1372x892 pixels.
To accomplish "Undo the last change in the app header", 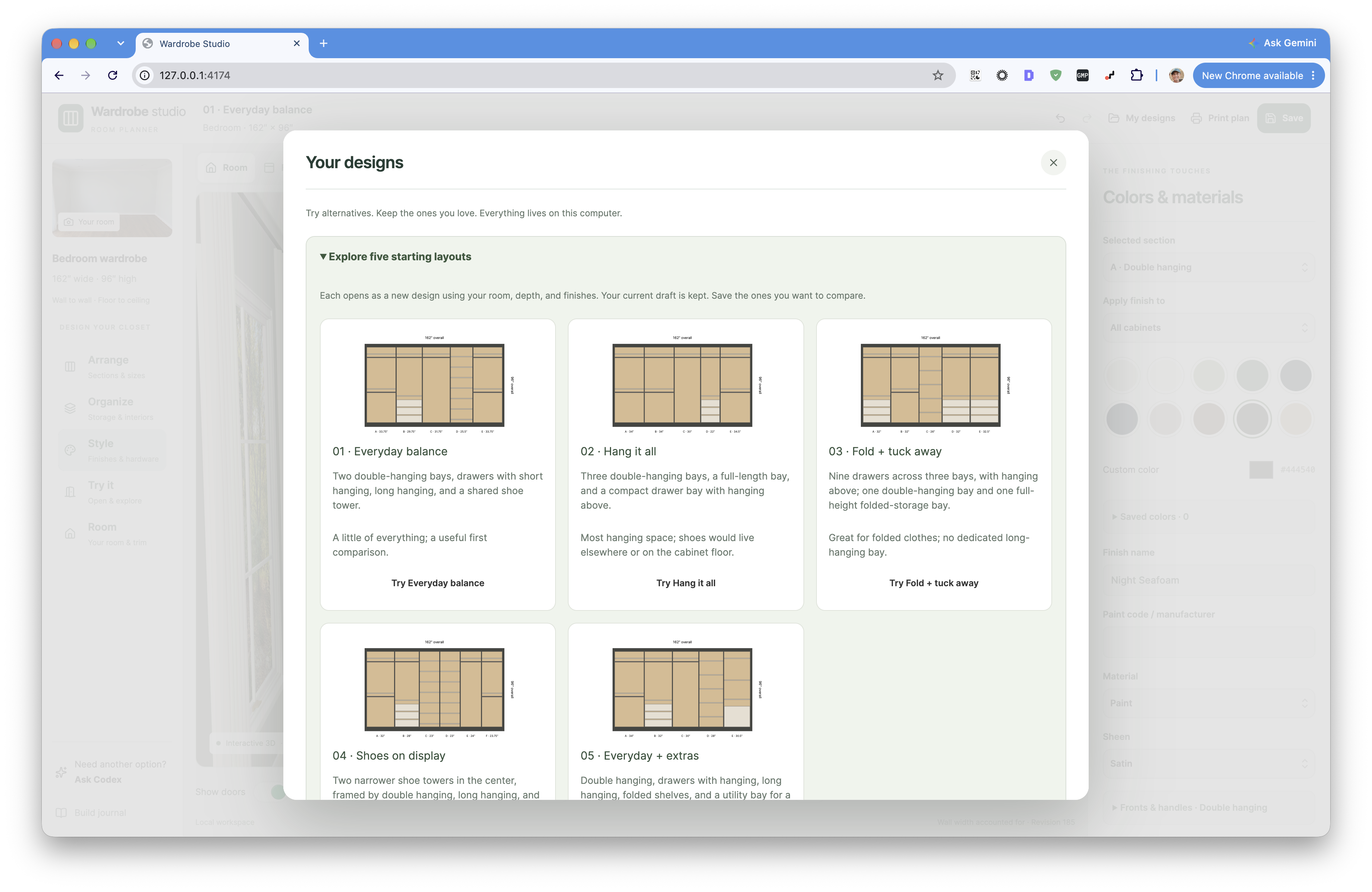I will (x=1060, y=118).
